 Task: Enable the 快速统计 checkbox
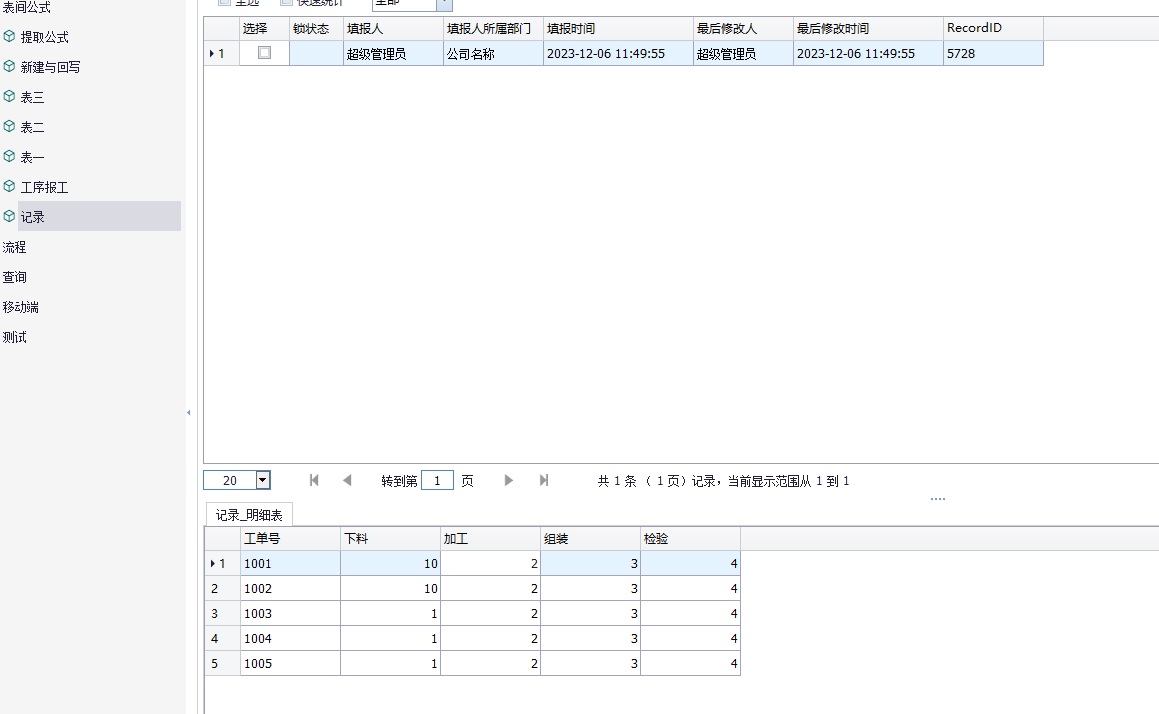pos(286,3)
